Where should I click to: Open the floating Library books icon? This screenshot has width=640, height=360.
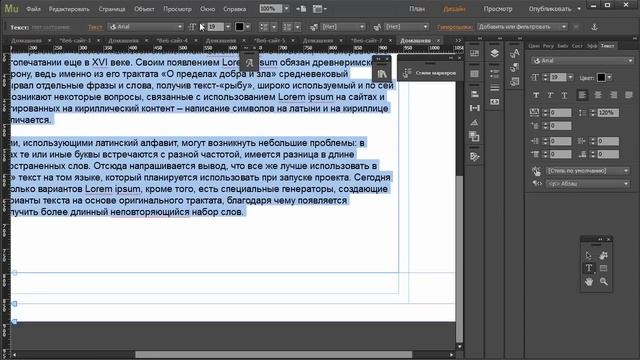pyautogui.click(x=382, y=74)
